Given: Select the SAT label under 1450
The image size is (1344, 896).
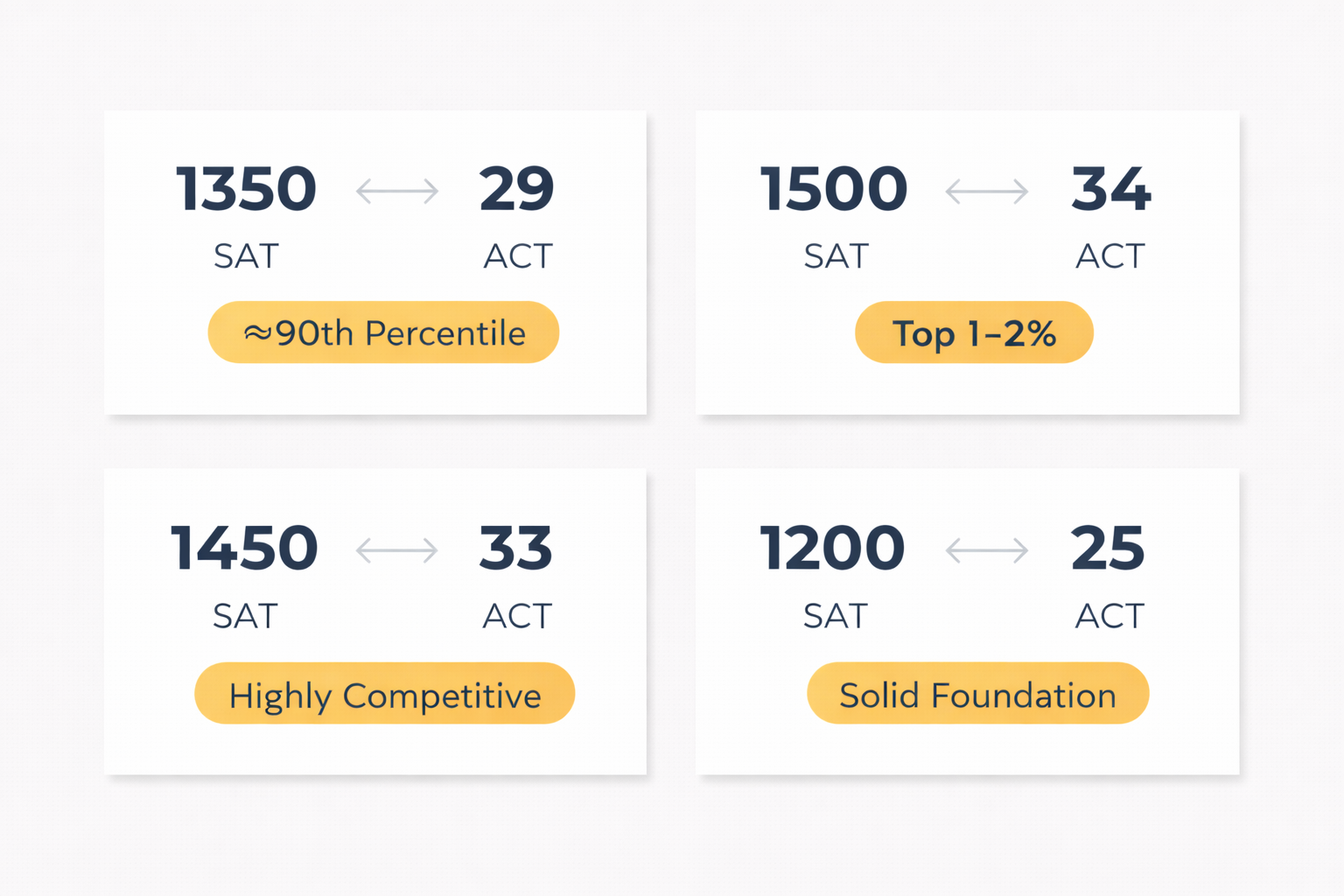Looking at the screenshot, I should pos(245,616).
